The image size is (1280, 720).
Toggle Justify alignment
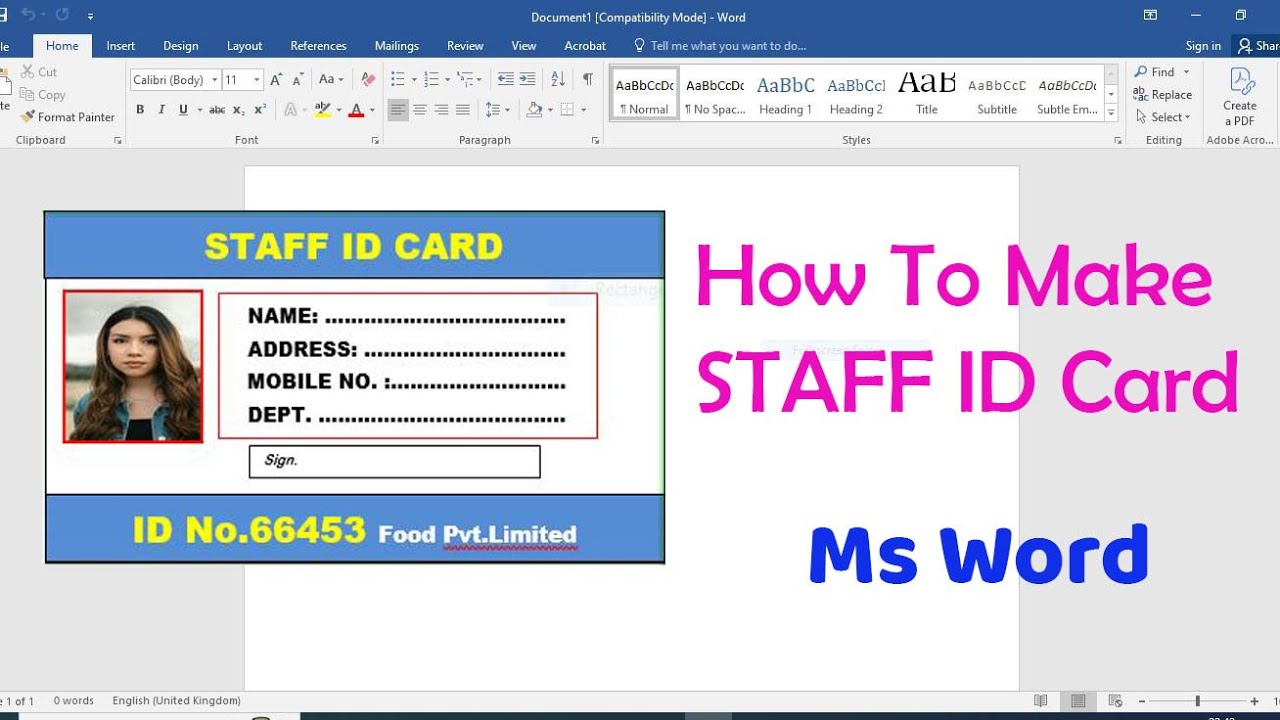462,110
